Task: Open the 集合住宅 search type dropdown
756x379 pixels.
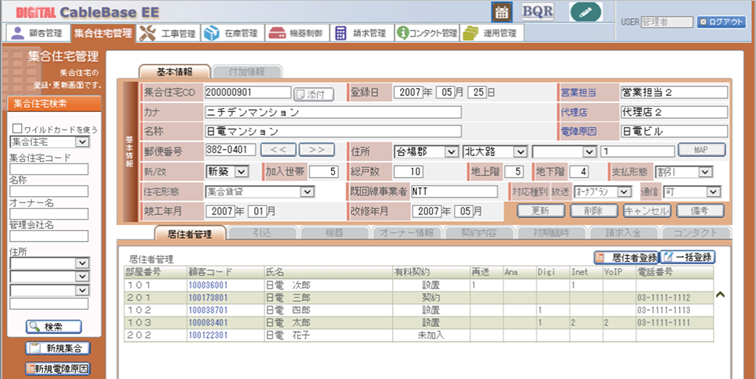Action: click(x=49, y=142)
